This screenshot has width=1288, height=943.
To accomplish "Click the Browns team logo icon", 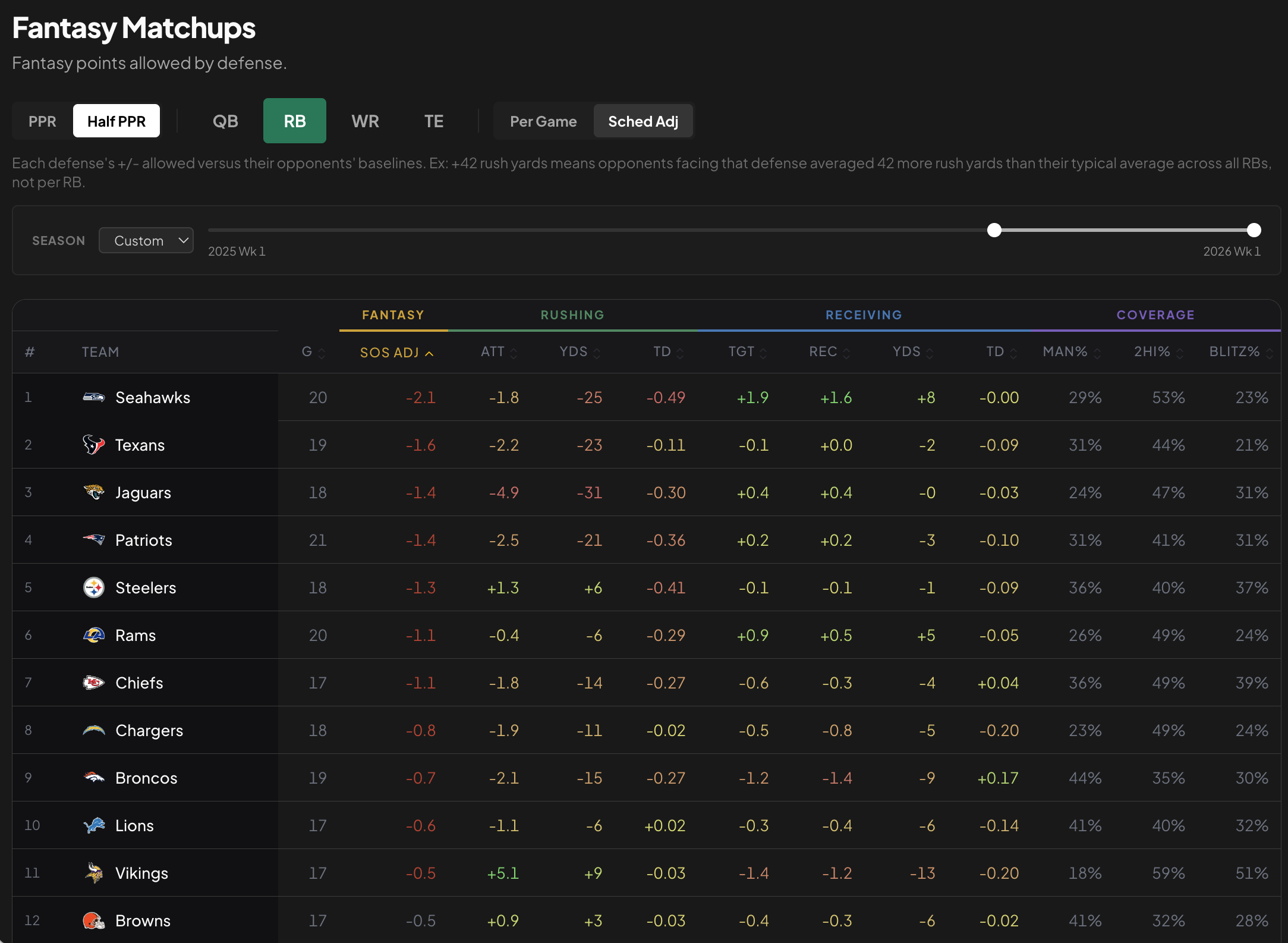I will point(94,920).
